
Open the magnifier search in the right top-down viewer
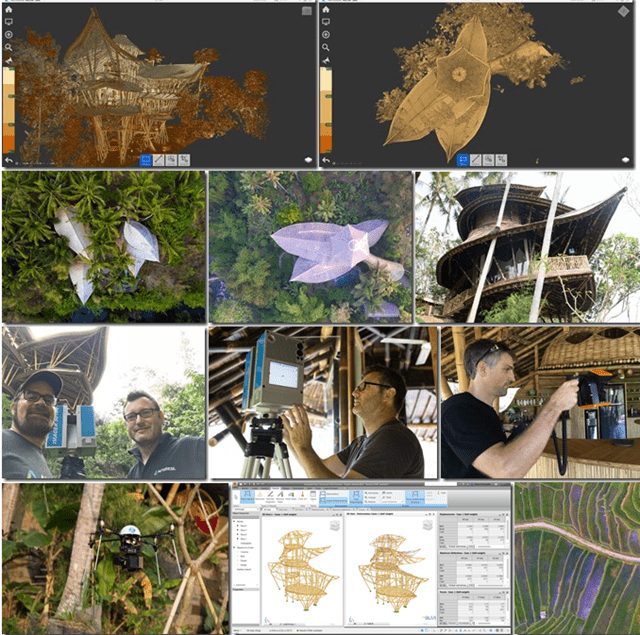(x=326, y=47)
